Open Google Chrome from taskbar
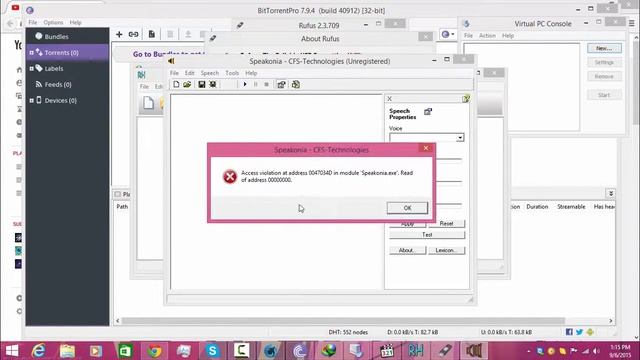Screen dimensions: 640x360 pos(154,351)
